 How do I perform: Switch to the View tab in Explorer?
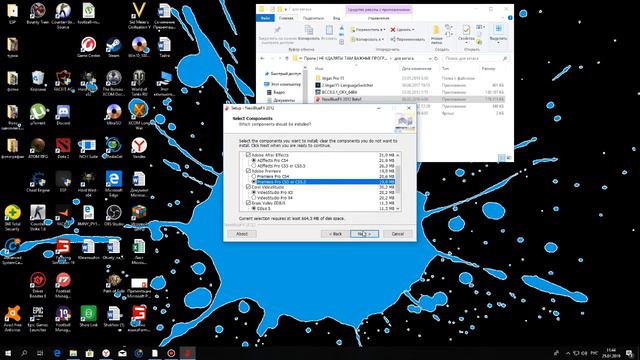(x=336, y=18)
